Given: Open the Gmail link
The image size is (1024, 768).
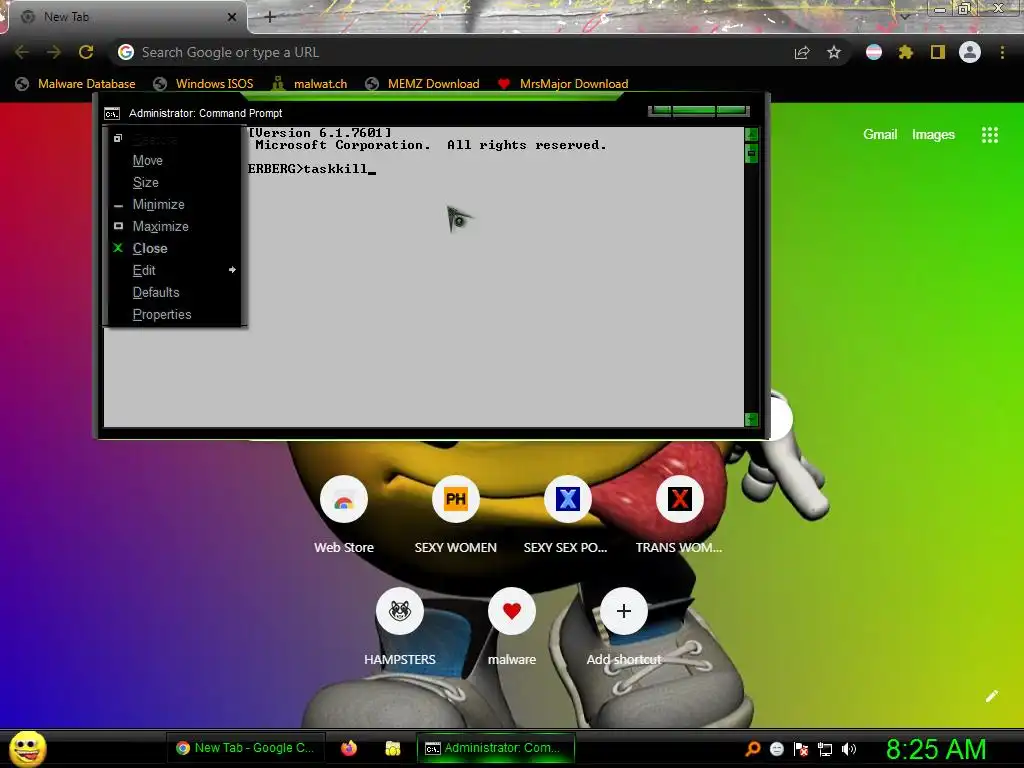Looking at the screenshot, I should tap(880, 135).
